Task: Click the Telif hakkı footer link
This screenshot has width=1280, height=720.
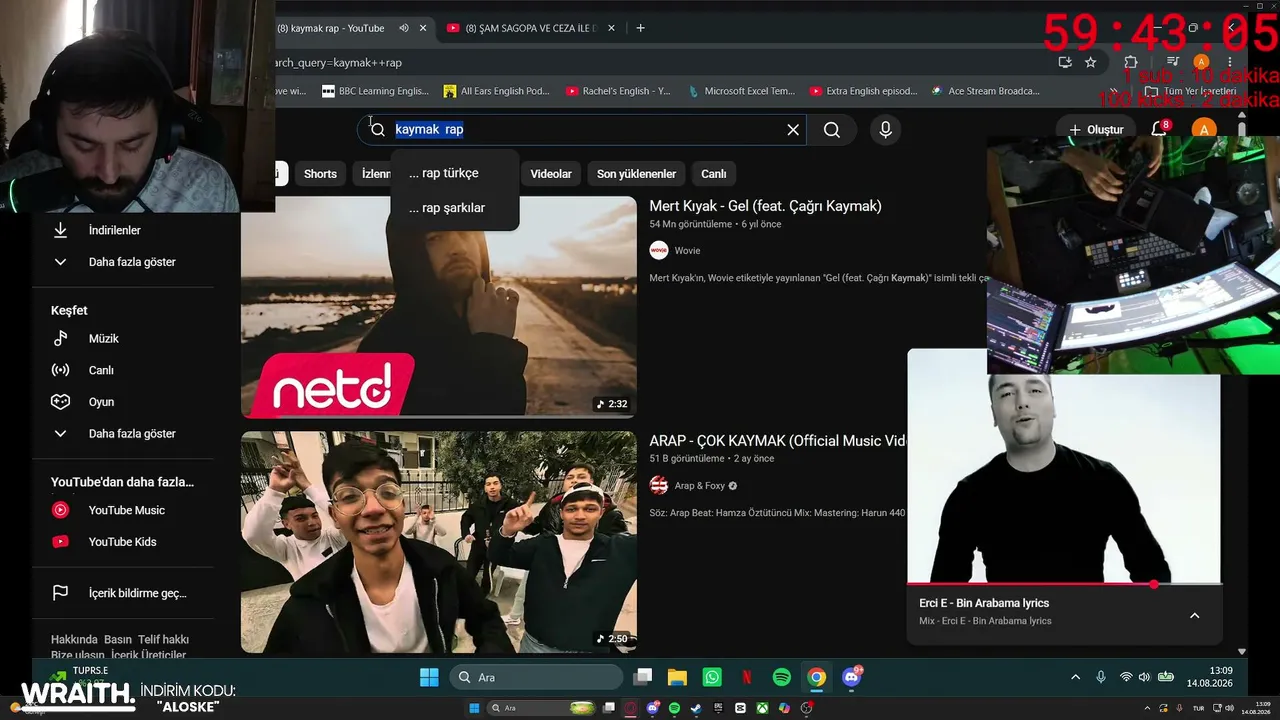Action: tap(163, 640)
